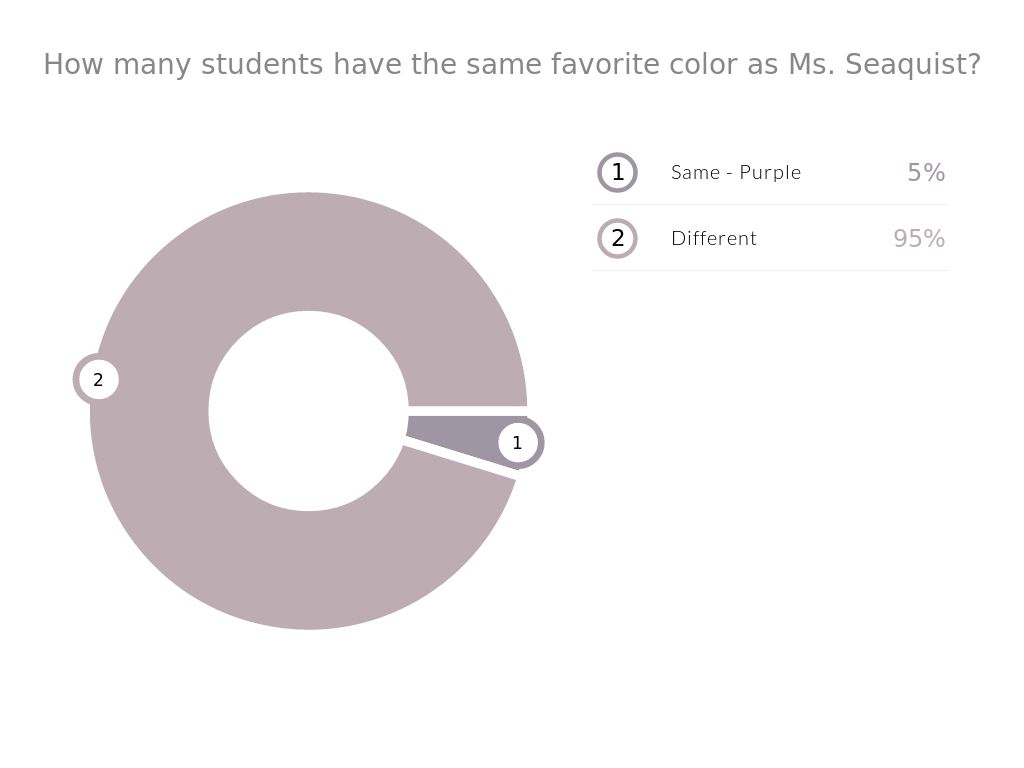The image size is (1024, 768).
Task: Select the circled 1 marker on the donut chart
Action: pyautogui.click(x=517, y=443)
